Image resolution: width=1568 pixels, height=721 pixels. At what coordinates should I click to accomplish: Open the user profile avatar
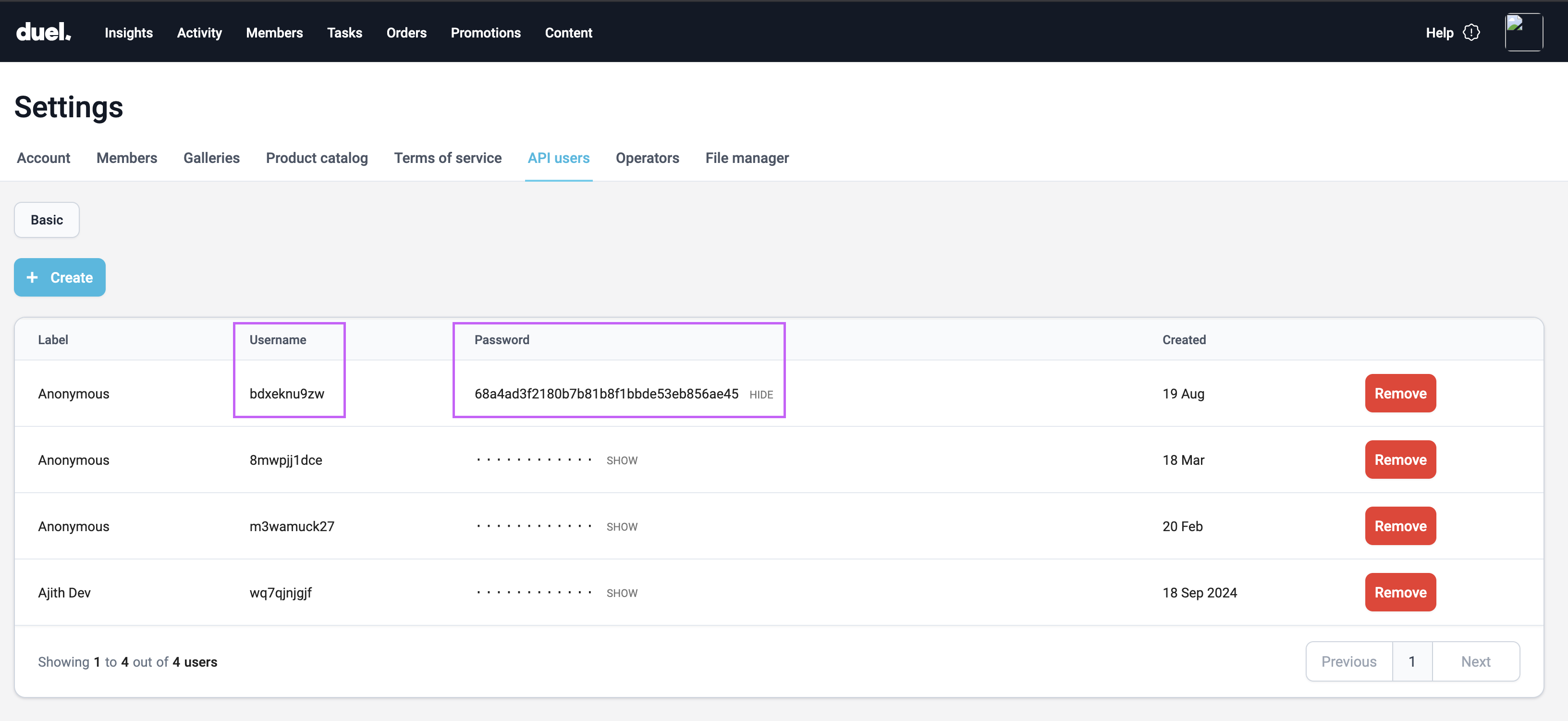tap(1523, 32)
